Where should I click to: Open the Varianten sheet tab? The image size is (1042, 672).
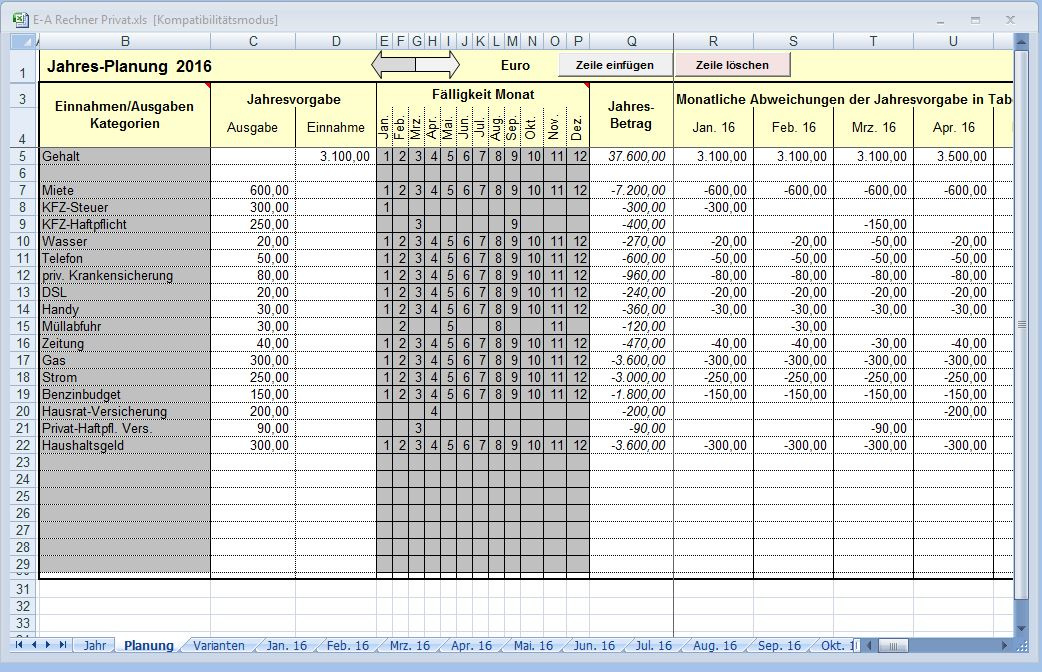pyautogui.click(x=219, y=645)
